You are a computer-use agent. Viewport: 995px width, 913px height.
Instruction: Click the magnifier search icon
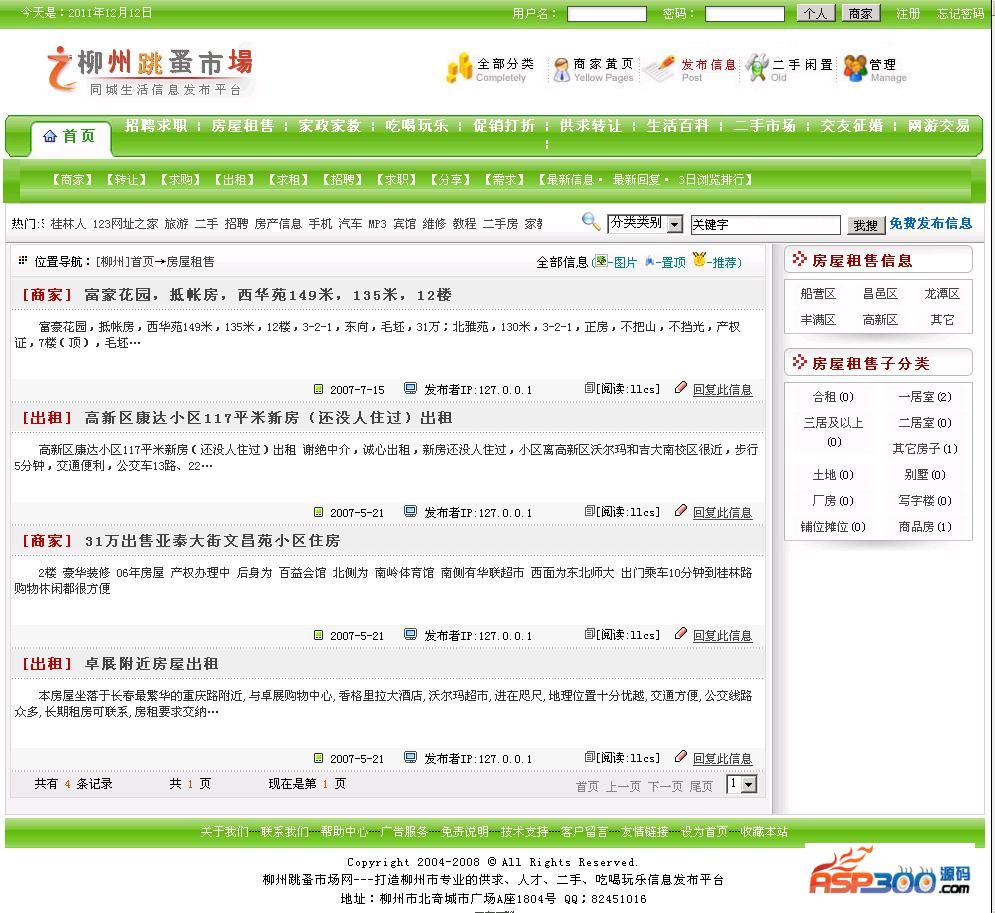click(591, 221)
